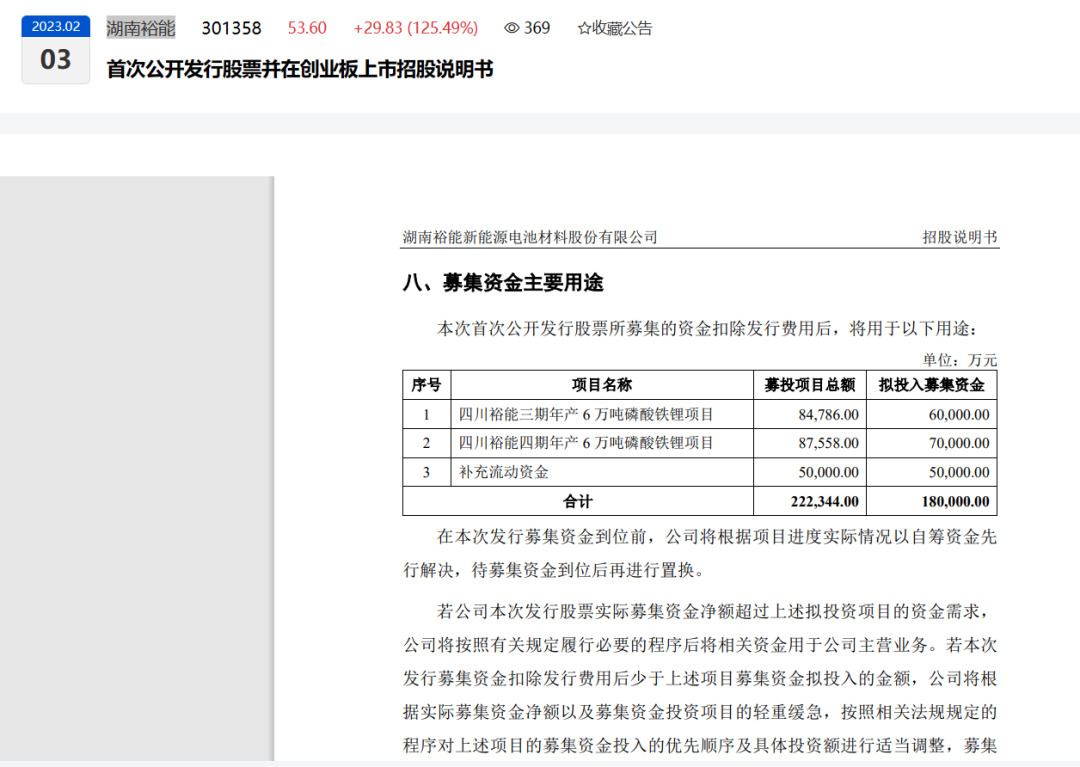The height and width of the screenshot is (767, 1080).
Task: Click the 70,000.00 table value
Action: coord(959,443)
